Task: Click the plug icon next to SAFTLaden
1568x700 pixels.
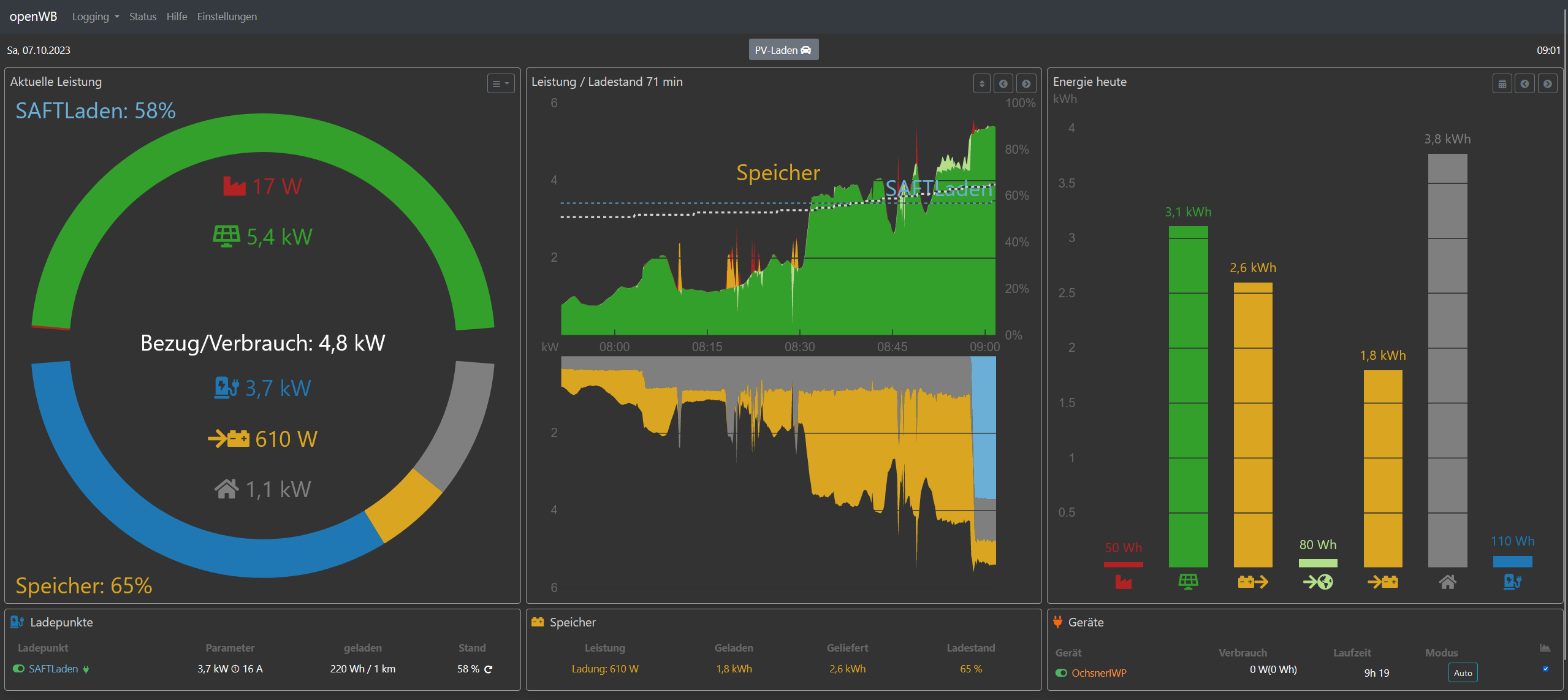Action: pos(86,669)
